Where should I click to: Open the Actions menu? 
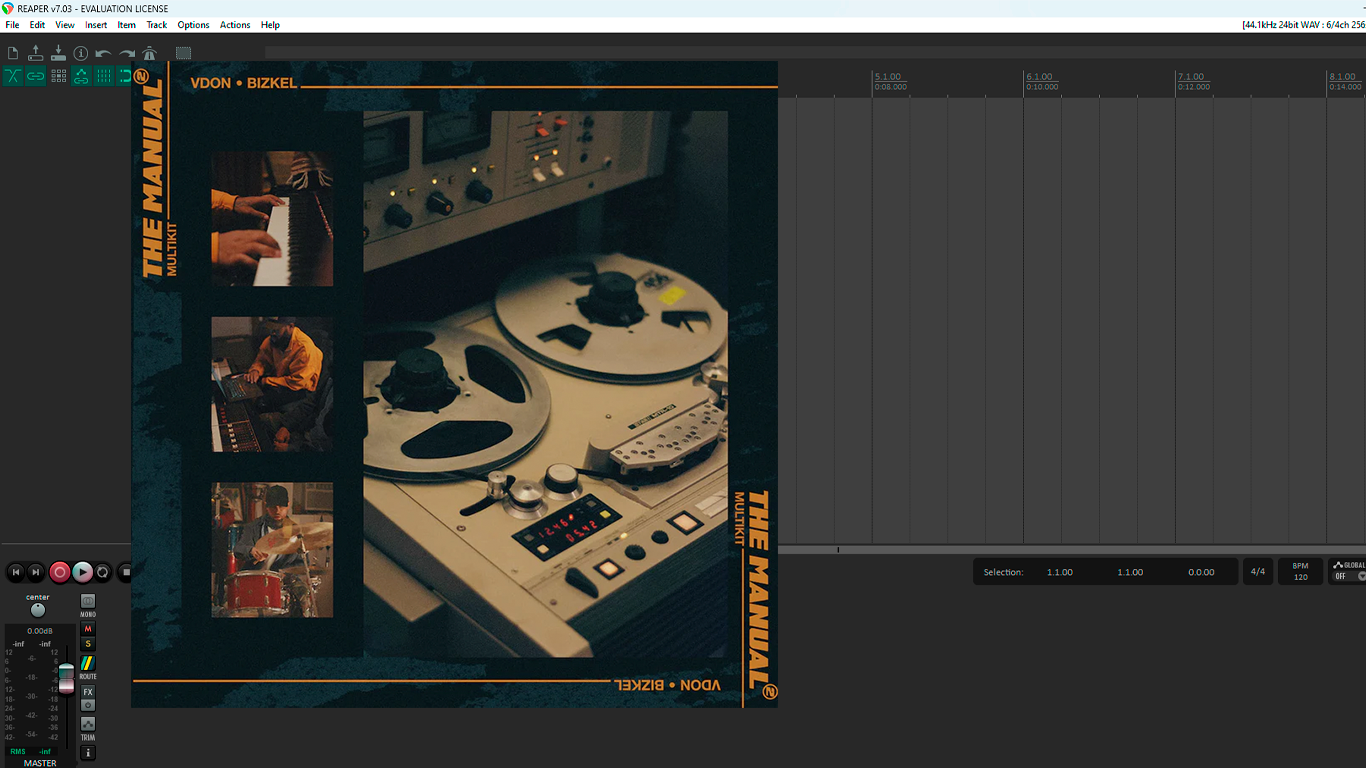tap(235, 25)
